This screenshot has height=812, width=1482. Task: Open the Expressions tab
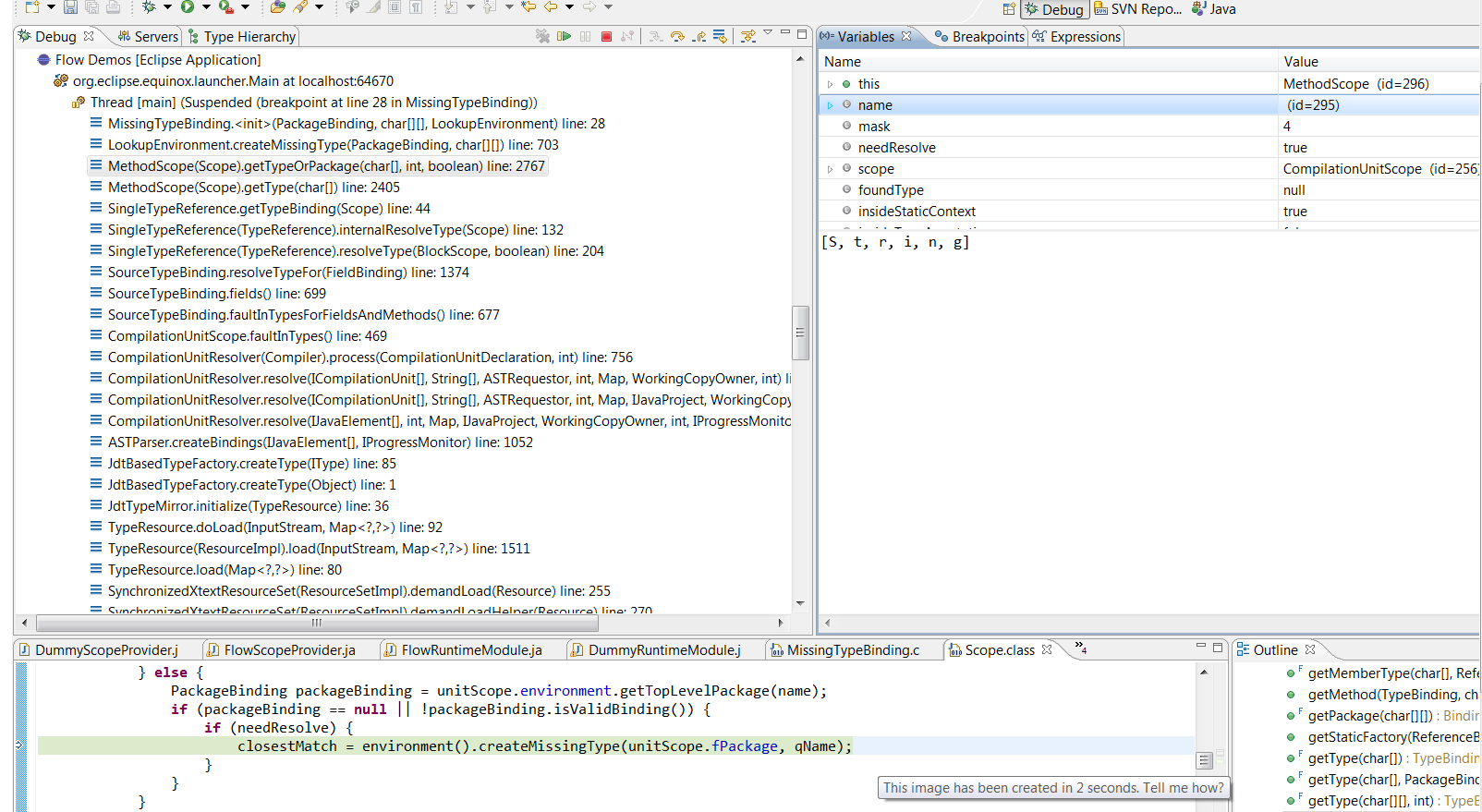click(x=1076, y=37)
